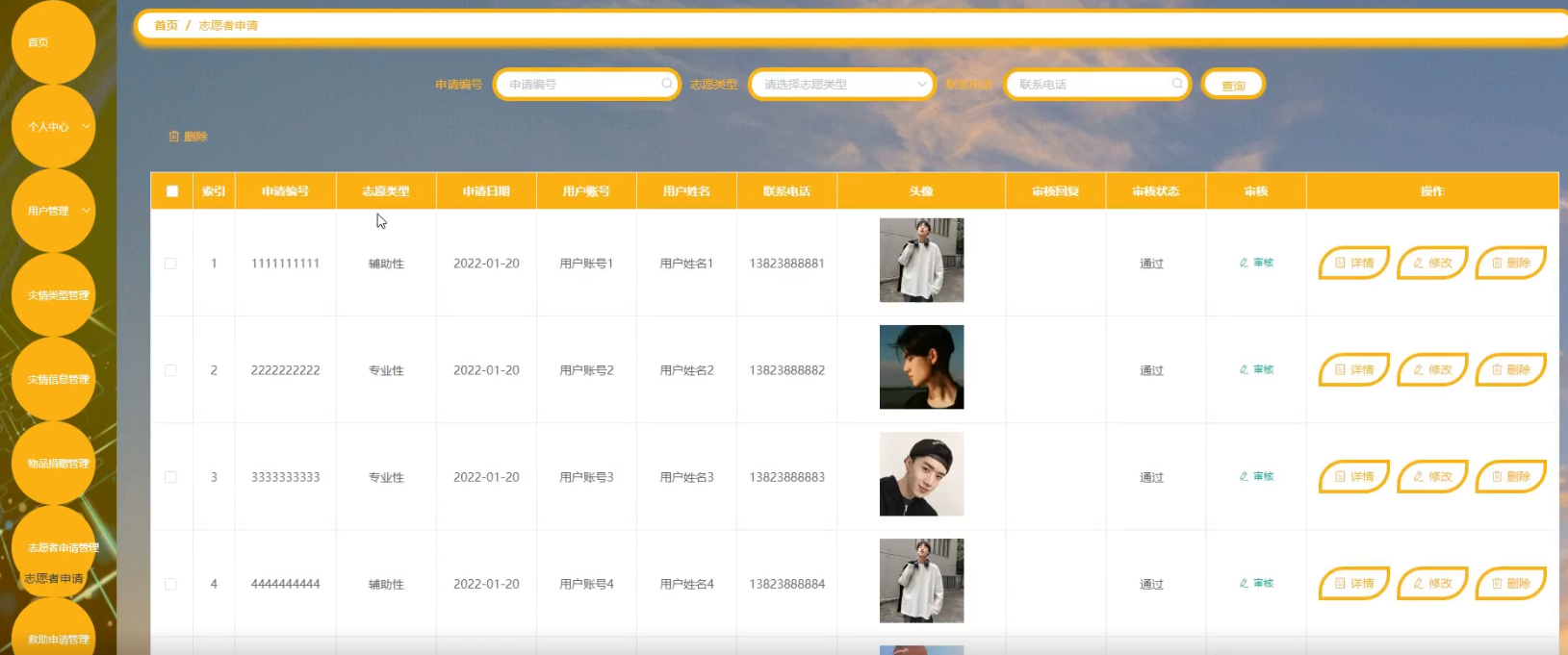Click 修改 for 用户账号3 row
The image size is (1568, 655).
1432,476
